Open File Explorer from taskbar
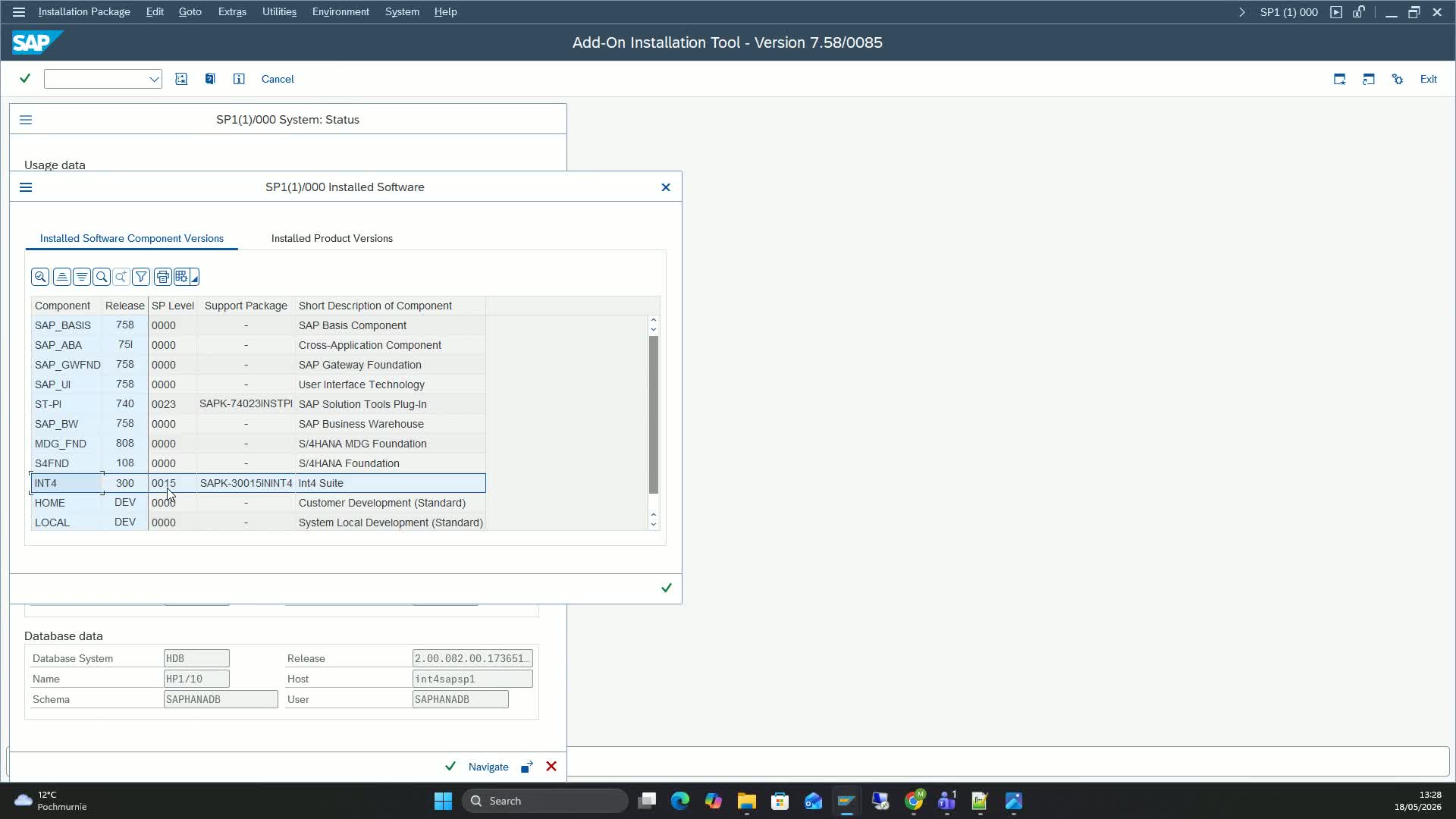The height and width of the screenshot is (819, 1456). [747, 801]
